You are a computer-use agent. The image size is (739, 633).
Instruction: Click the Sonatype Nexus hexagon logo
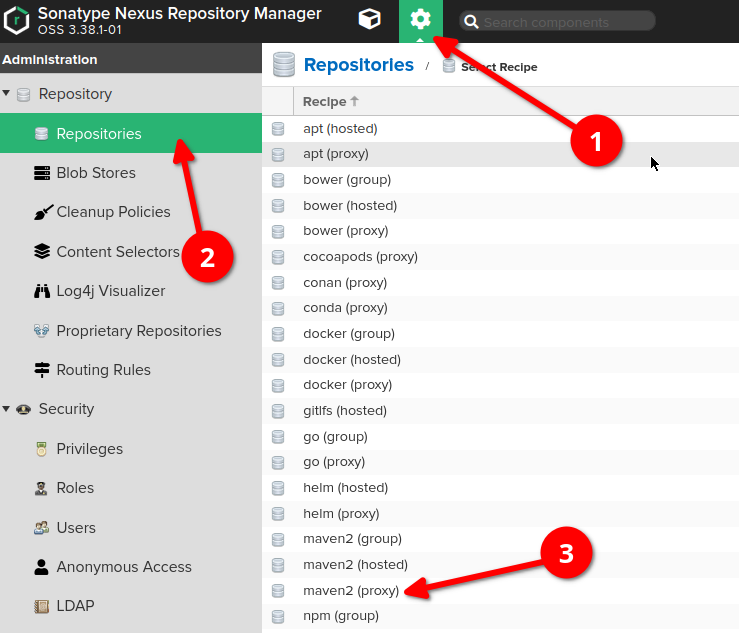pos(16,20)
